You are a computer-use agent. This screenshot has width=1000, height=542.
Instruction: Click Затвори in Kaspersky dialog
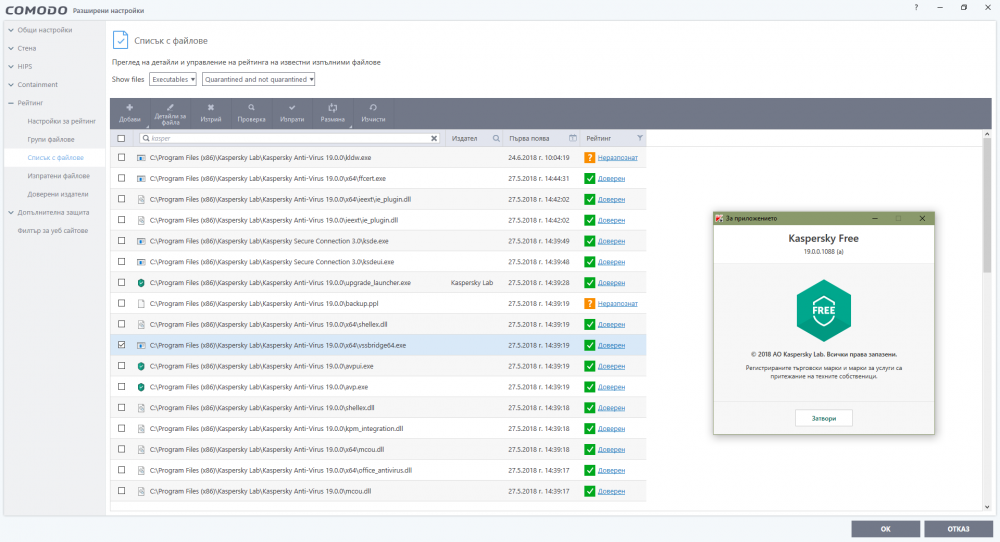pyautogui.click(x=823, y=418)
